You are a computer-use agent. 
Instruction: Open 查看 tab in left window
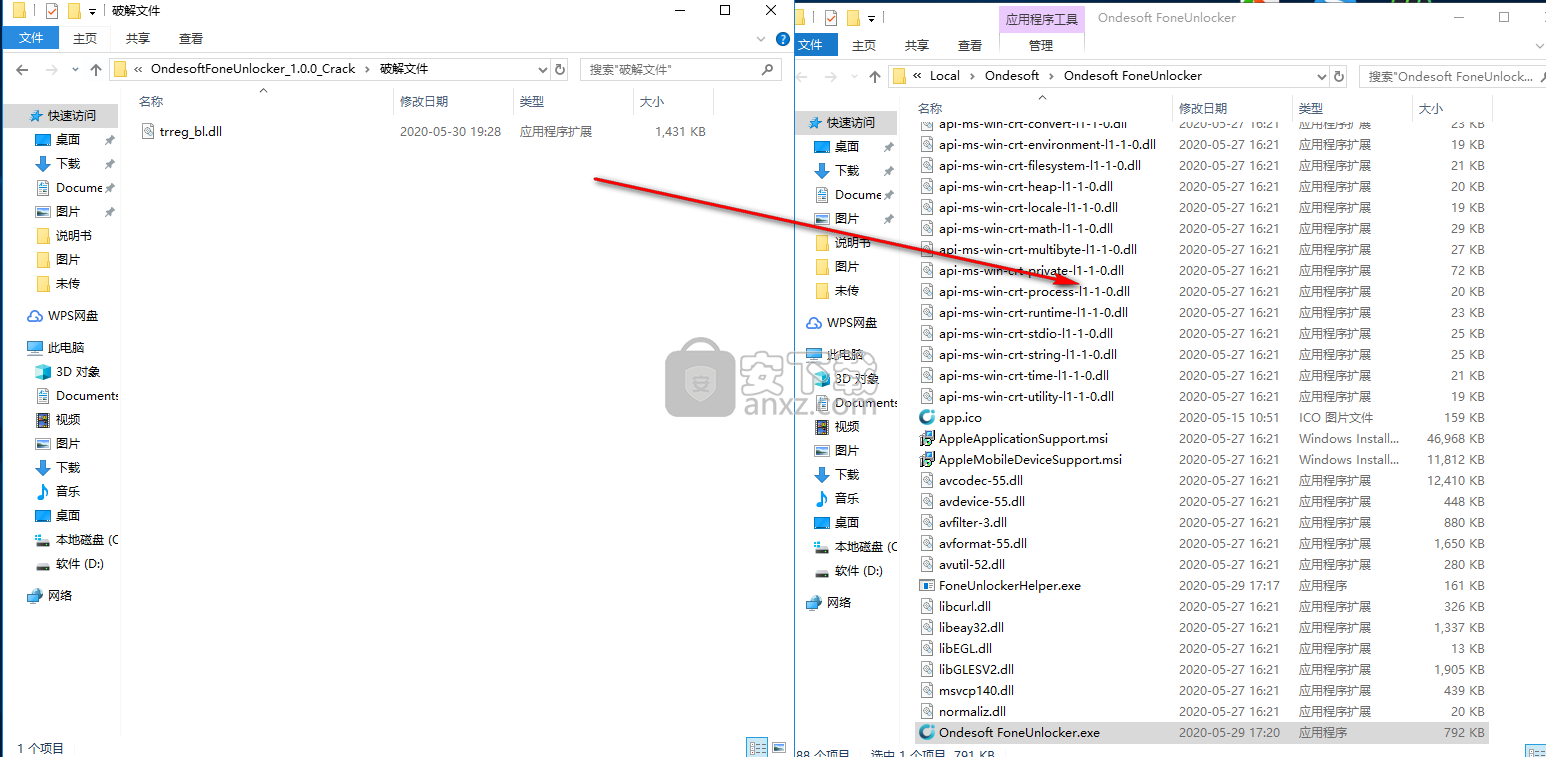(191, 38)
